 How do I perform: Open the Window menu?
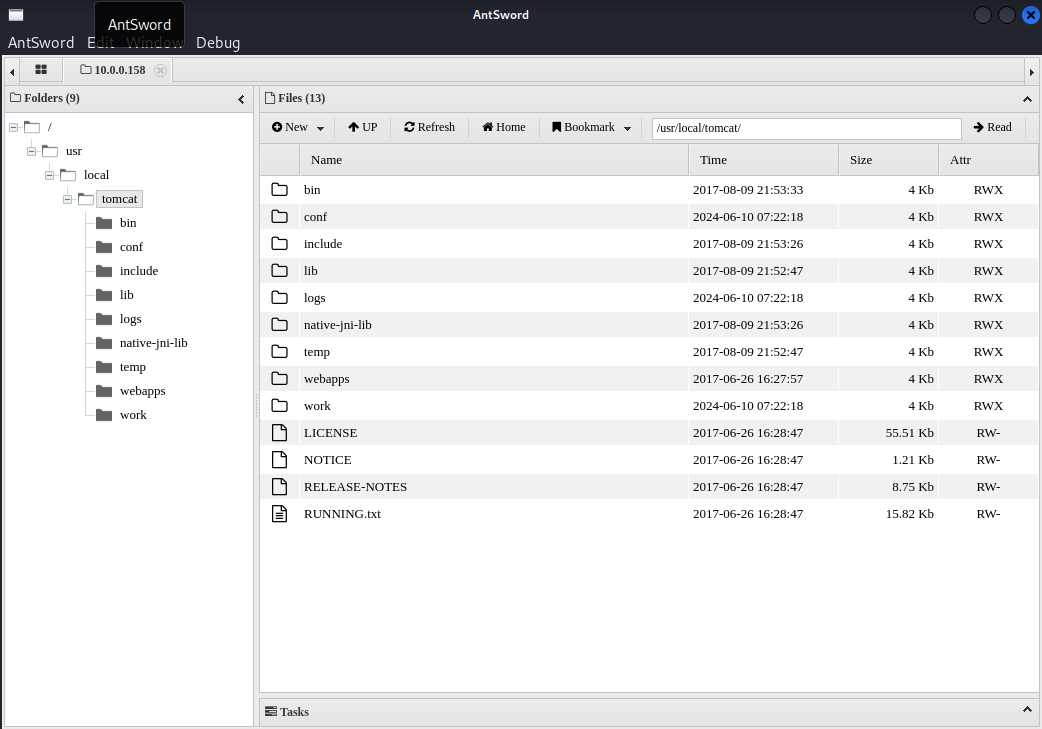coord(155,43)
